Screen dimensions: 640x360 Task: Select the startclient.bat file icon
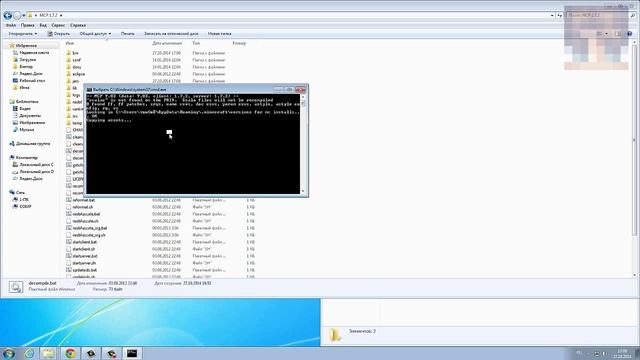(x=69, y=242)
